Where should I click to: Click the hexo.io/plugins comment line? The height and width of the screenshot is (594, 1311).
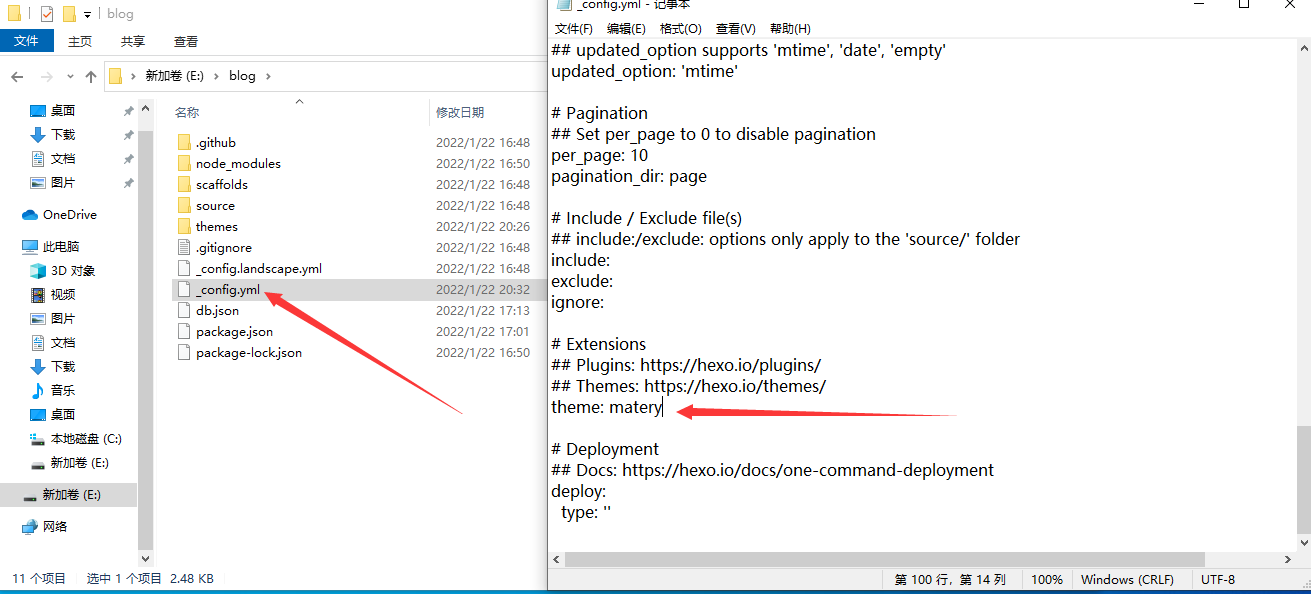686,365
